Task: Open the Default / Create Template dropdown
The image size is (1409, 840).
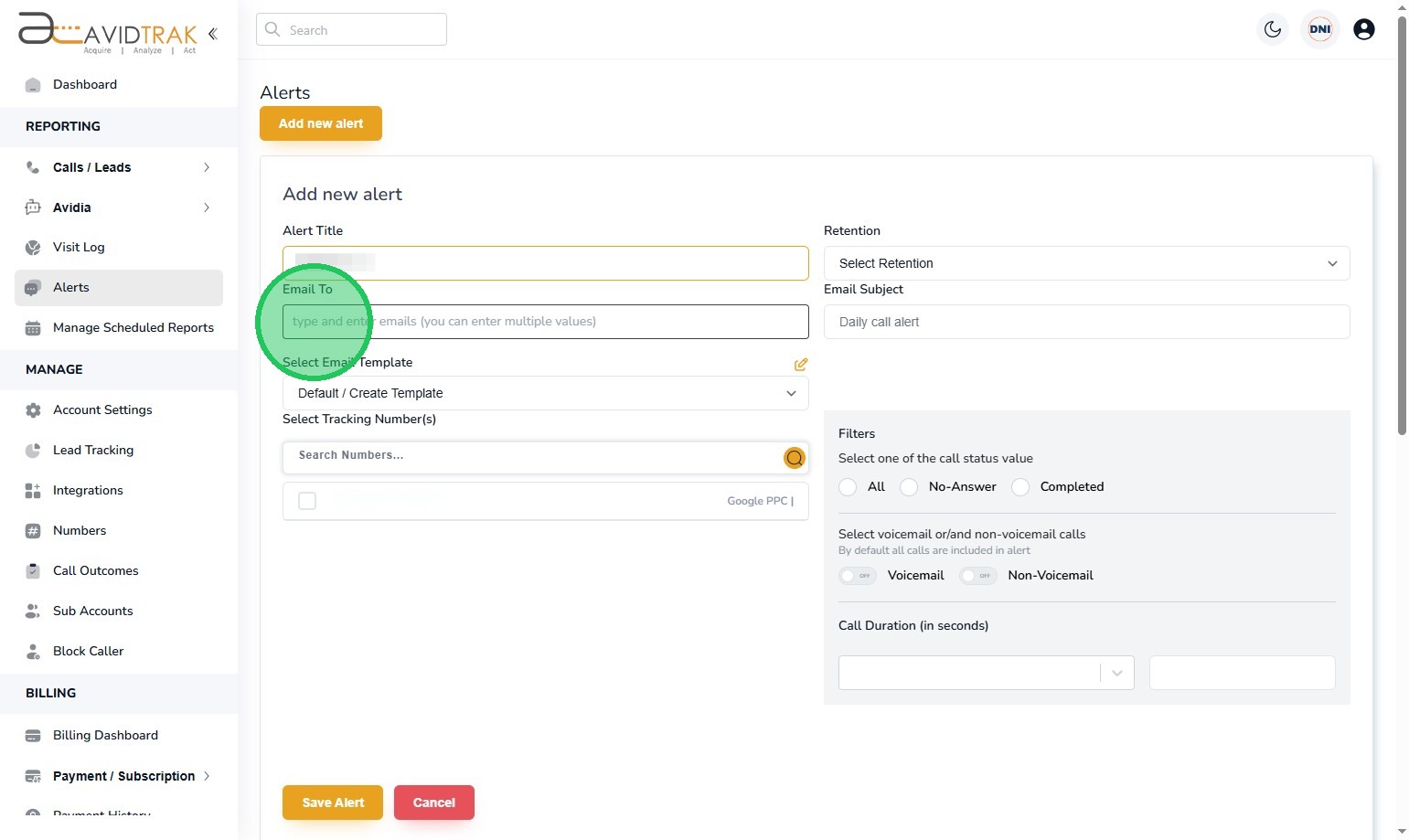Action: [x=545, y=393]
